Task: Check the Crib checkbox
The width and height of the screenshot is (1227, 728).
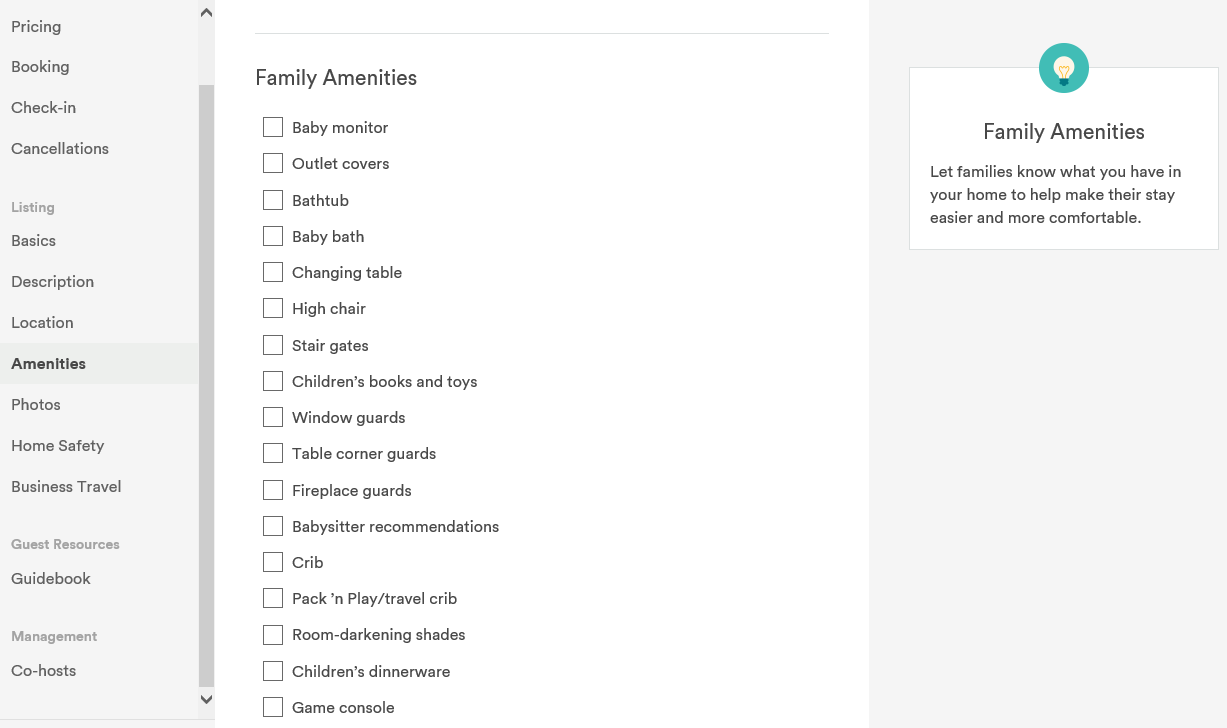Action: [273, 562]
